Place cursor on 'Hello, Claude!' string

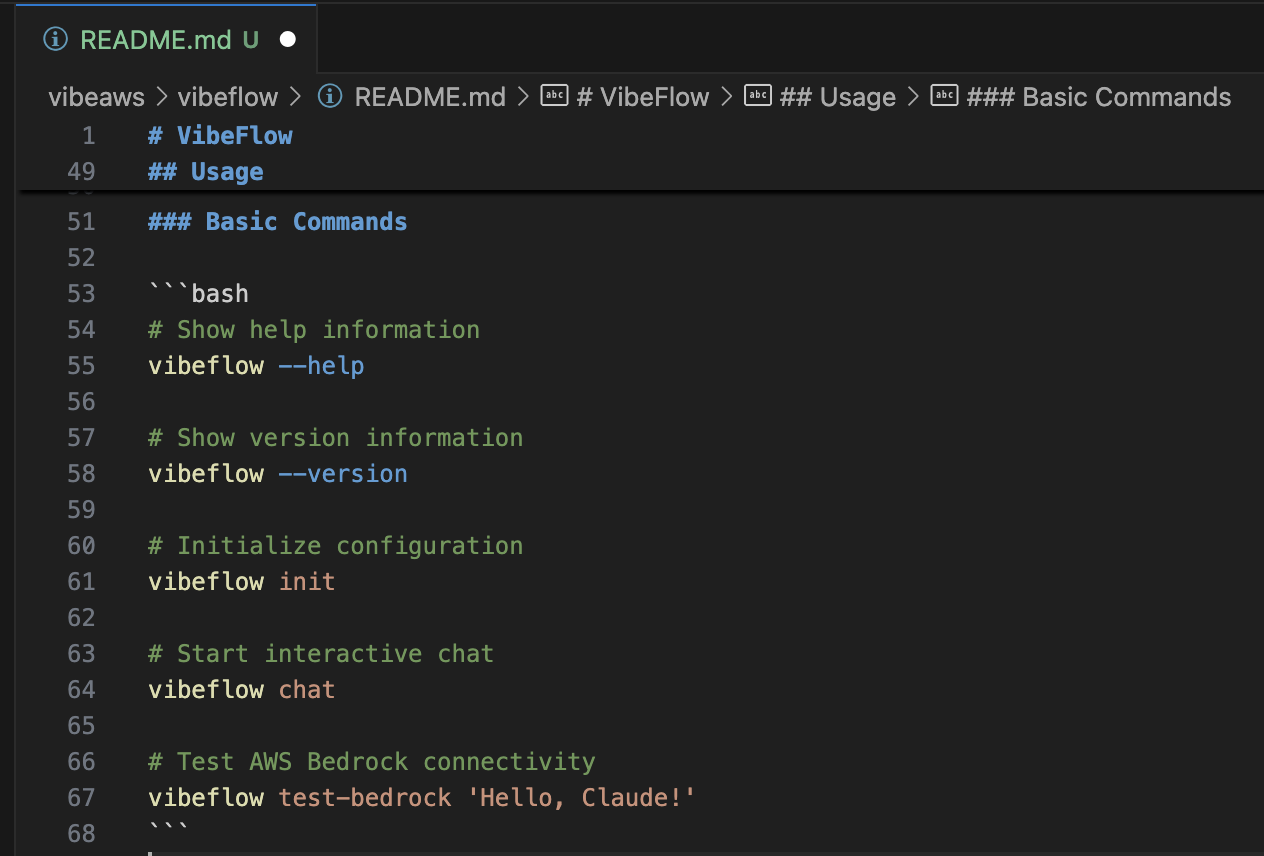click(581, 797)
